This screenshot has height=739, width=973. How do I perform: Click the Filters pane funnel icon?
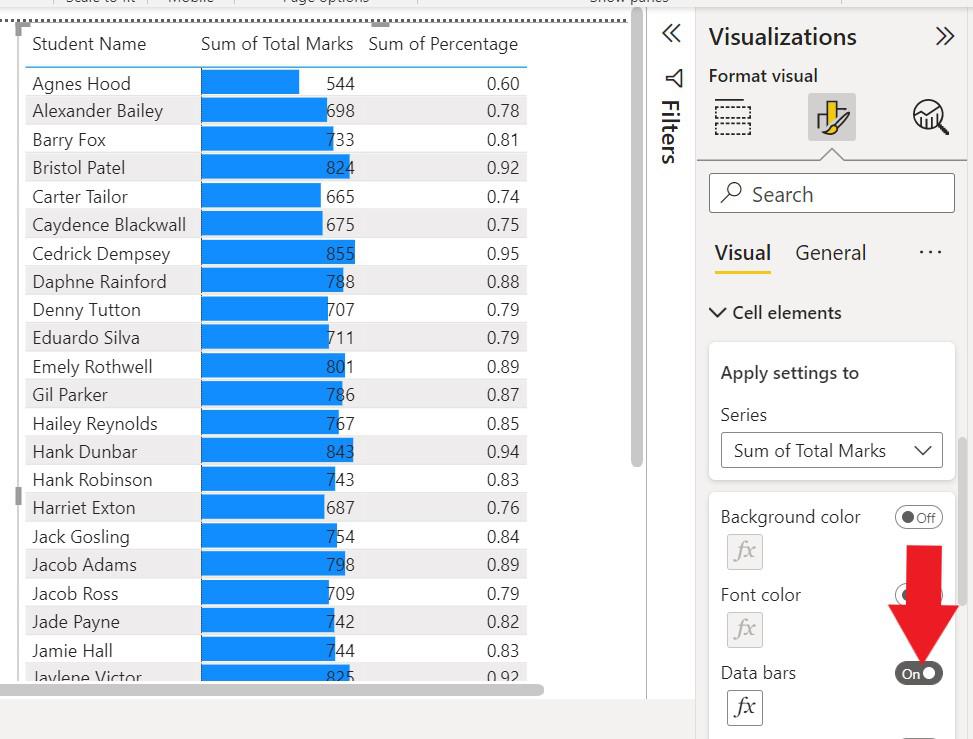pyautogui.click(x=672, y=78)
